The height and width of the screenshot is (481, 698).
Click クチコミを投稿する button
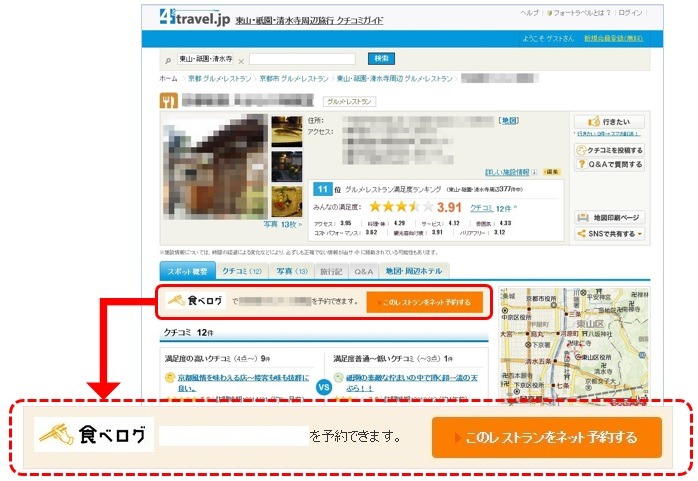pos(609,150)
